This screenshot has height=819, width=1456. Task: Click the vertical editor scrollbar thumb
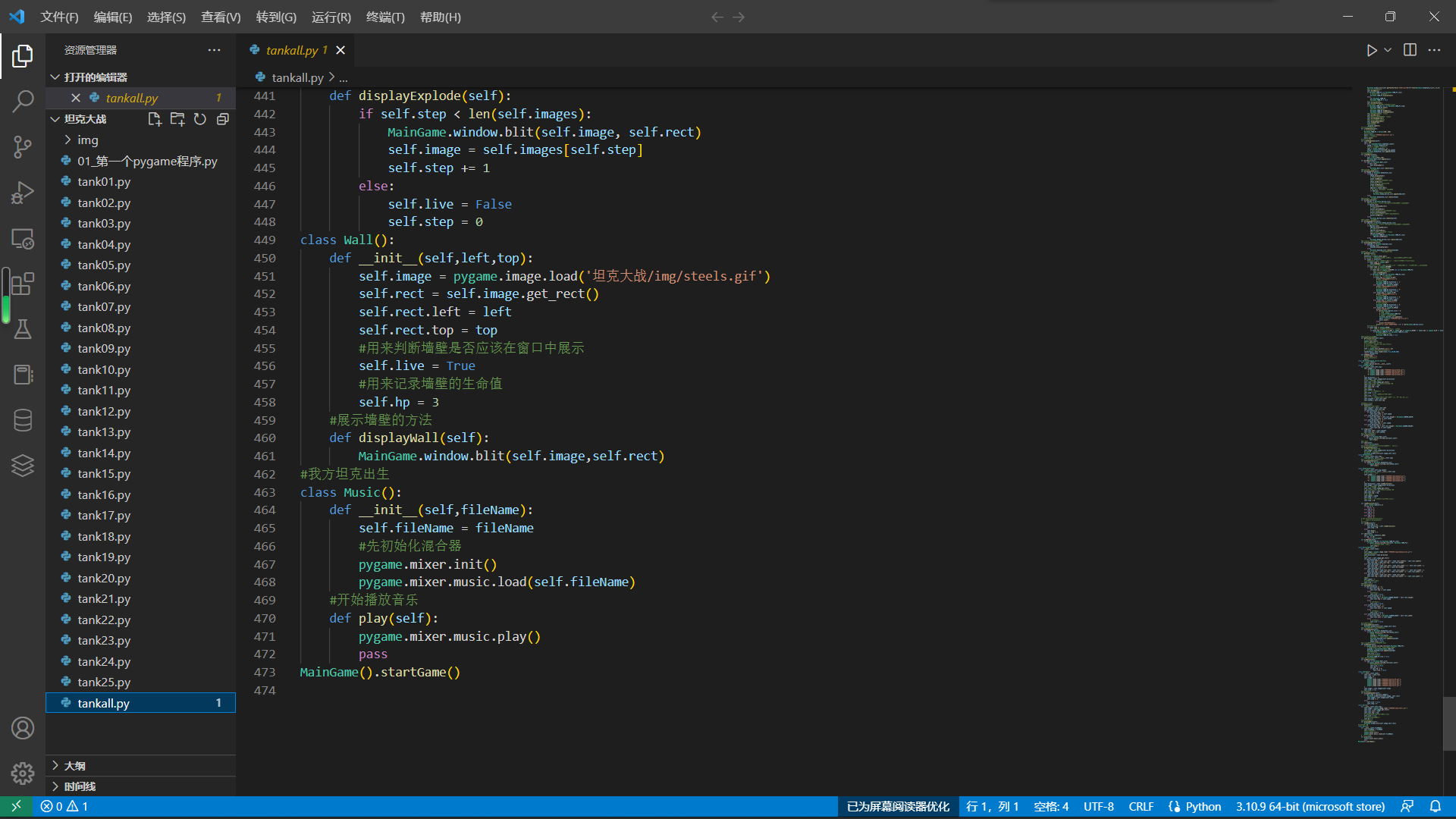1449,724
